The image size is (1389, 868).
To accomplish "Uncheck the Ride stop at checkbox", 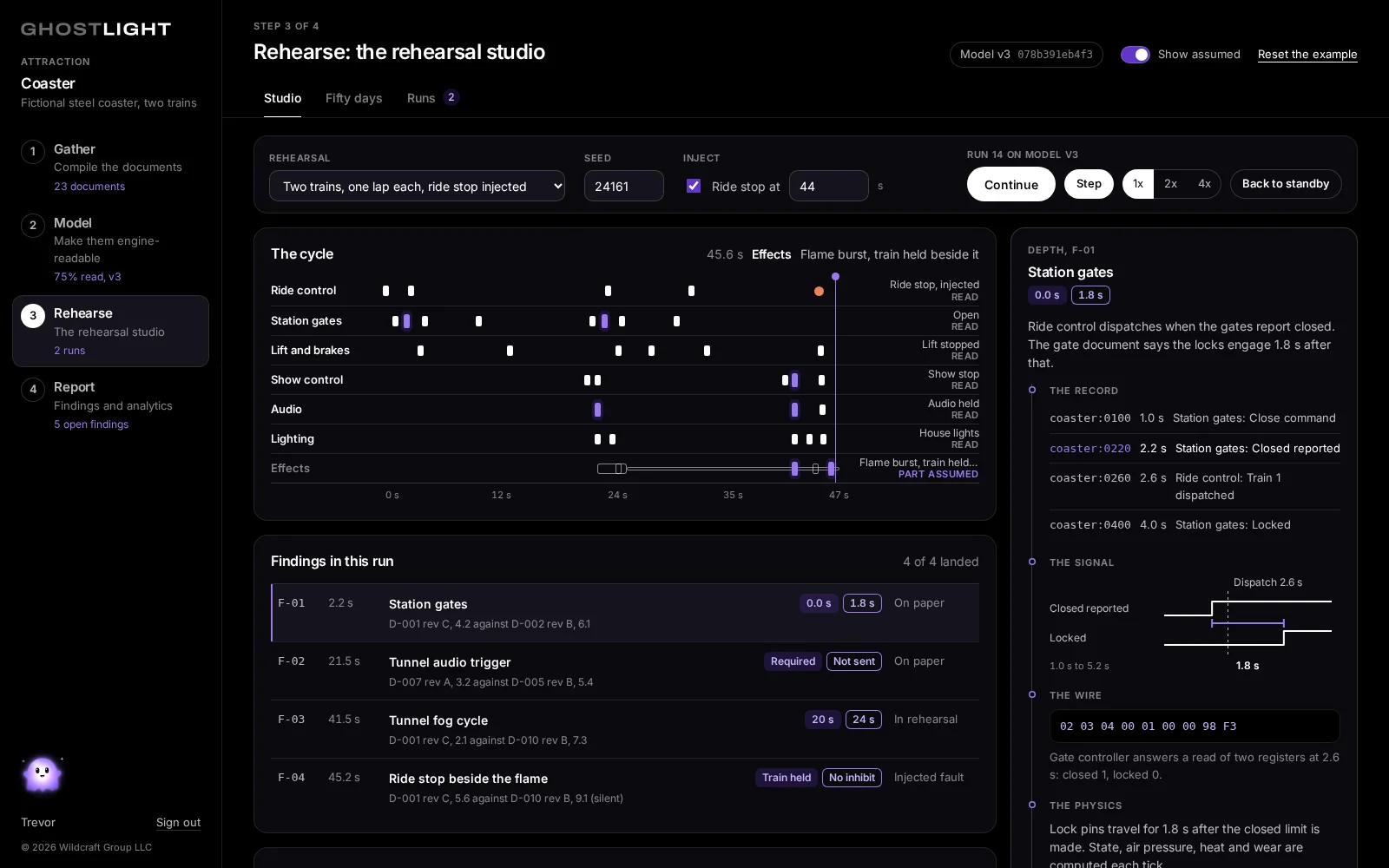I will coord(694,186).
